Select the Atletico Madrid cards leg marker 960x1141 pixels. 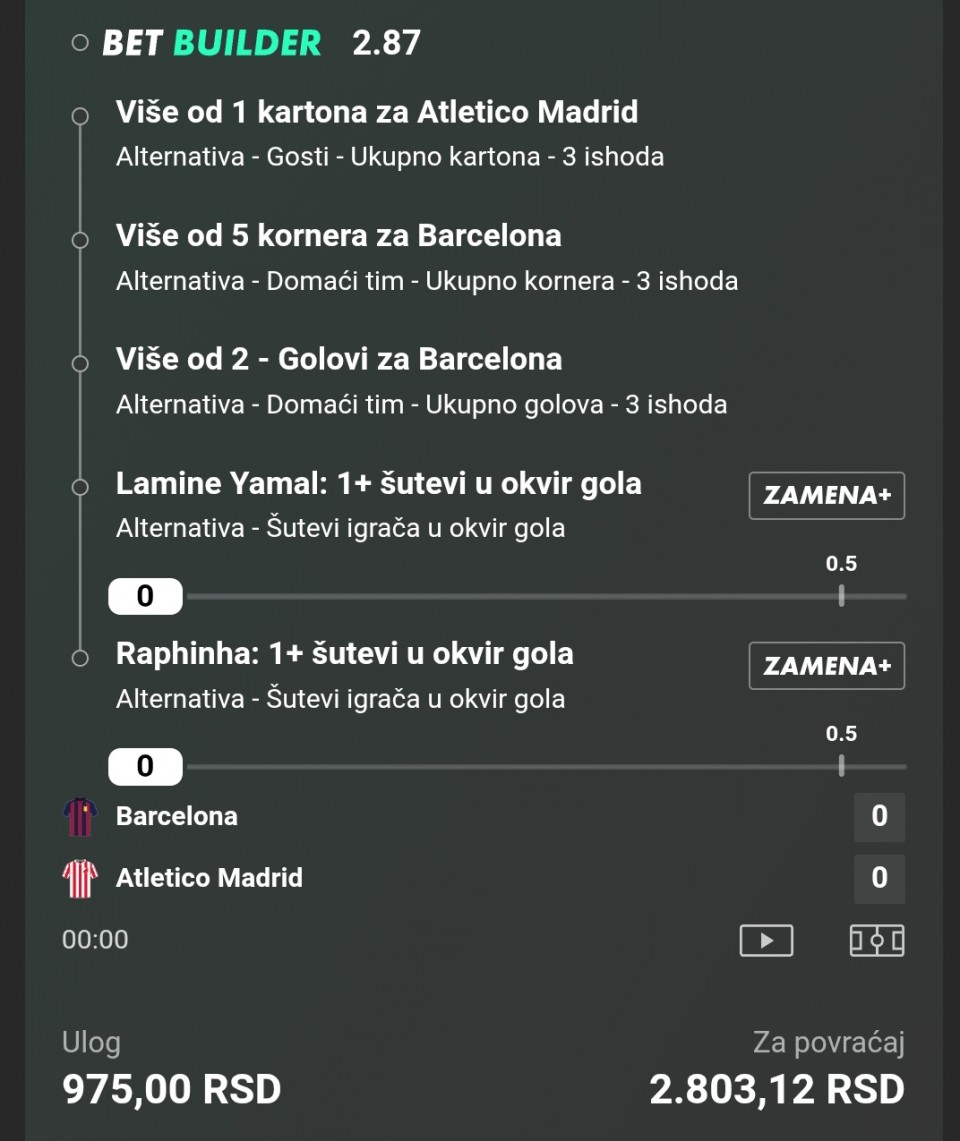point(81,116)
